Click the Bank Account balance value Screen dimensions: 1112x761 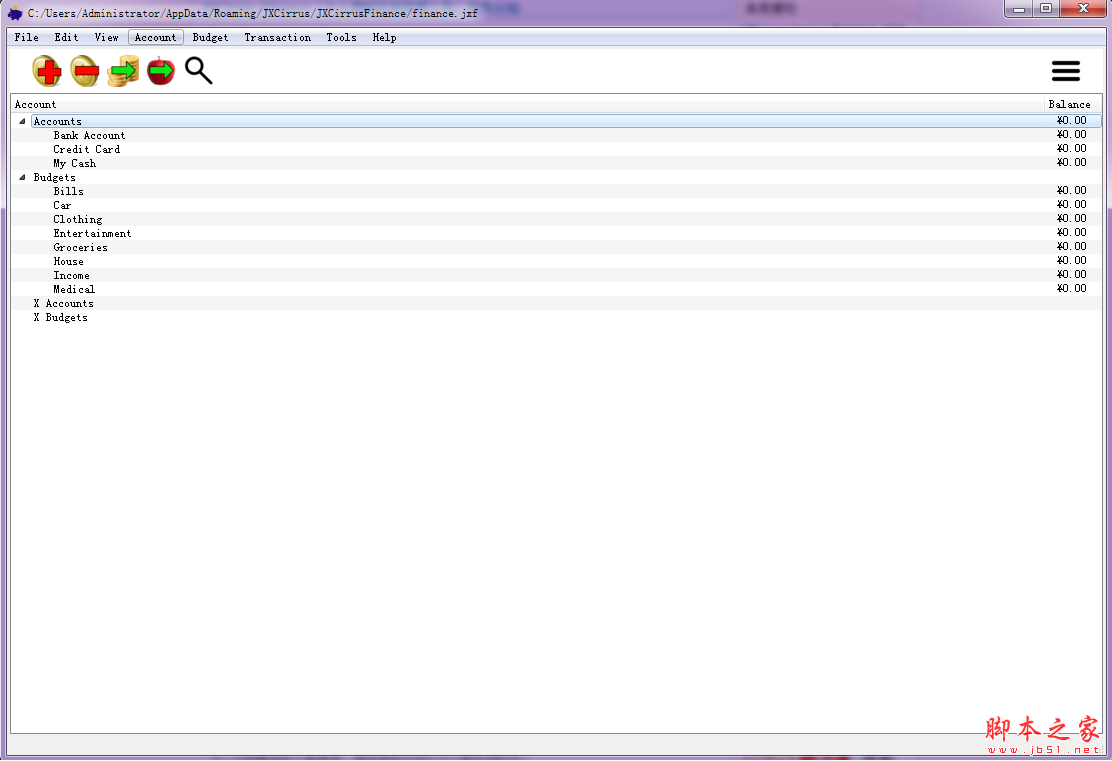click(x=1072, y=135)
